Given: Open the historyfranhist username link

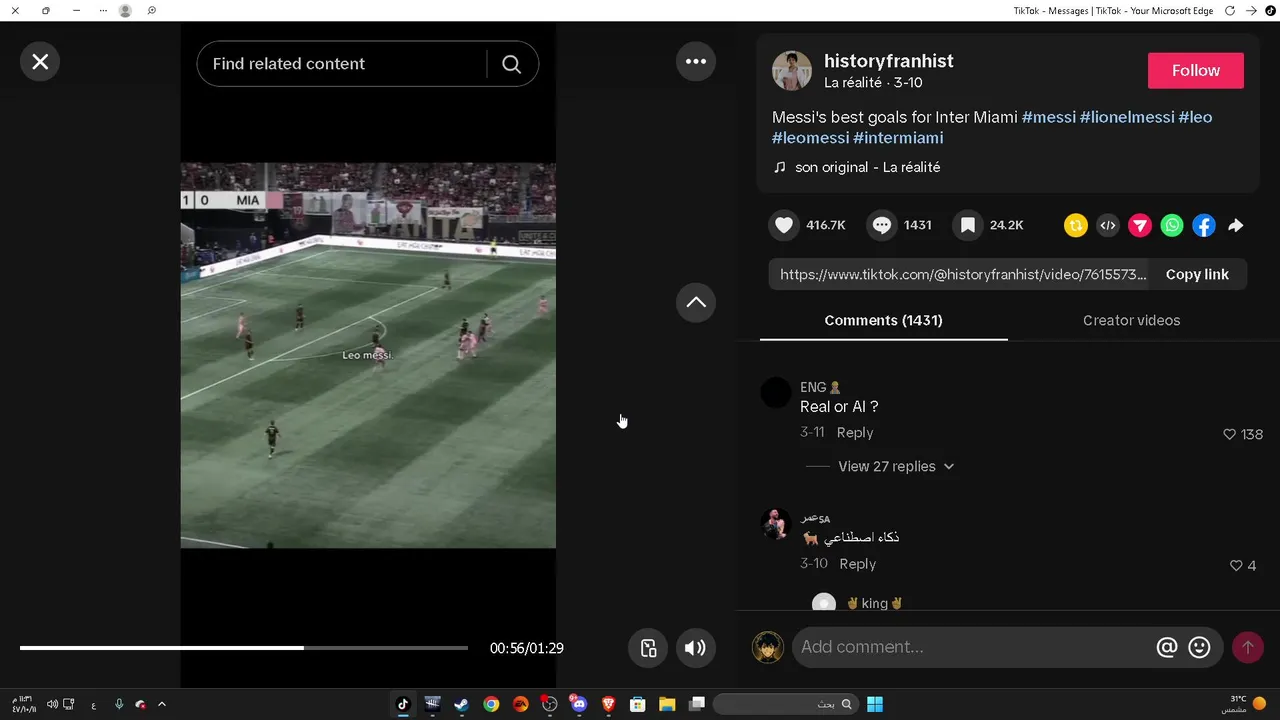Looking at the screenshot, I should coord(888,61).
